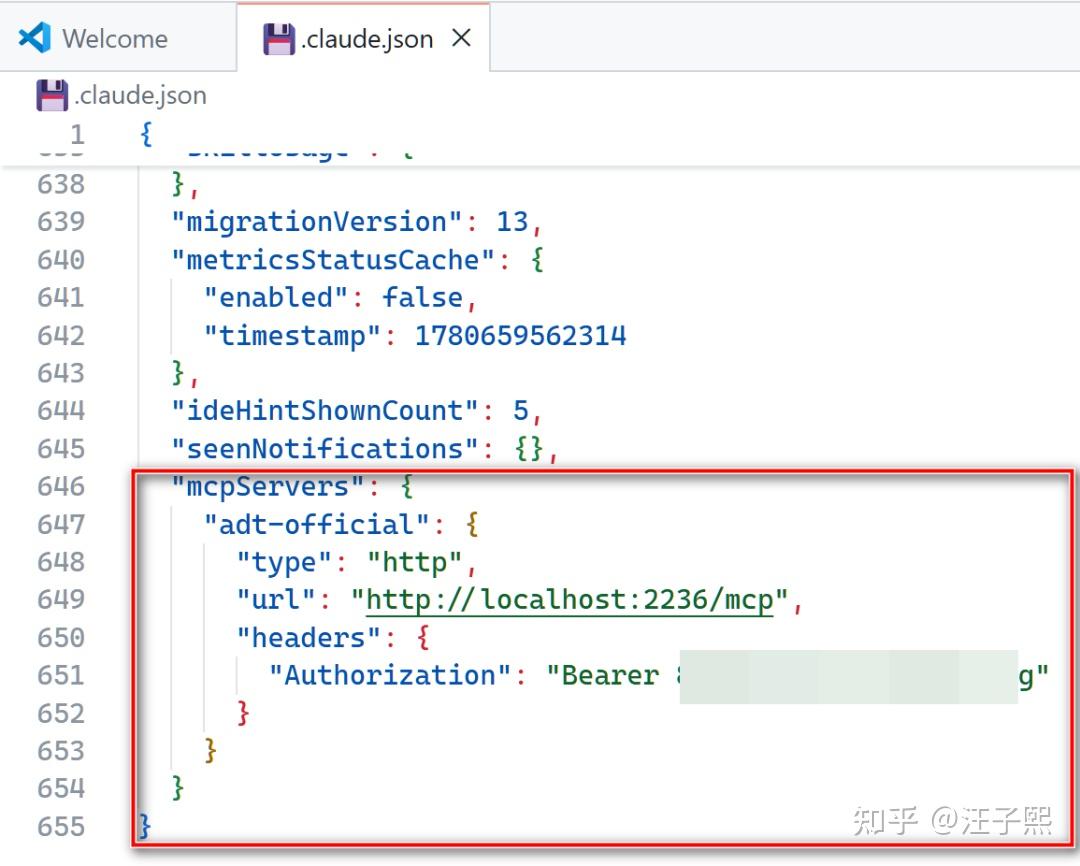Click the "seenNotifications" key

tap(325, 449)
